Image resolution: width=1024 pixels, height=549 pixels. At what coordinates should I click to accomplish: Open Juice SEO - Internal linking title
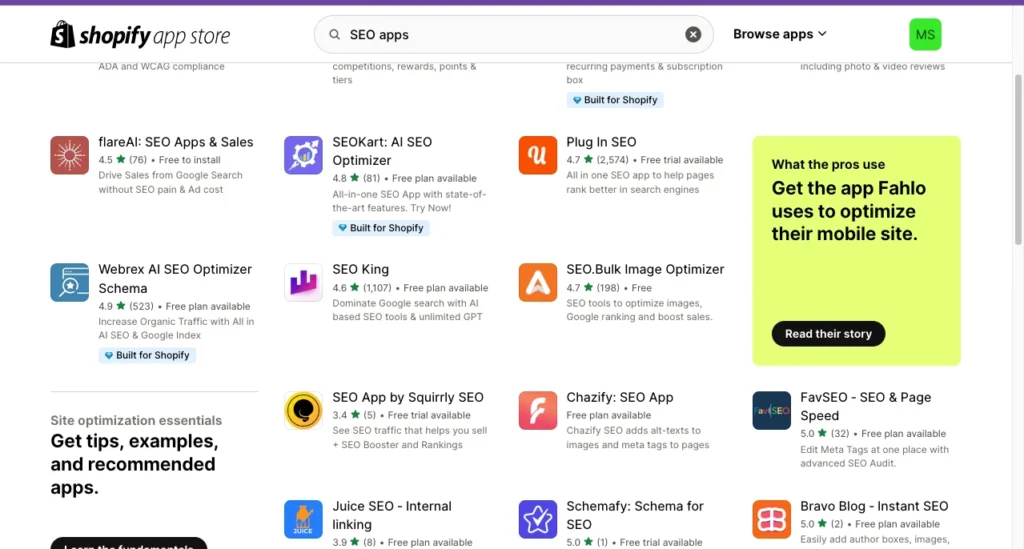point(392,515)
